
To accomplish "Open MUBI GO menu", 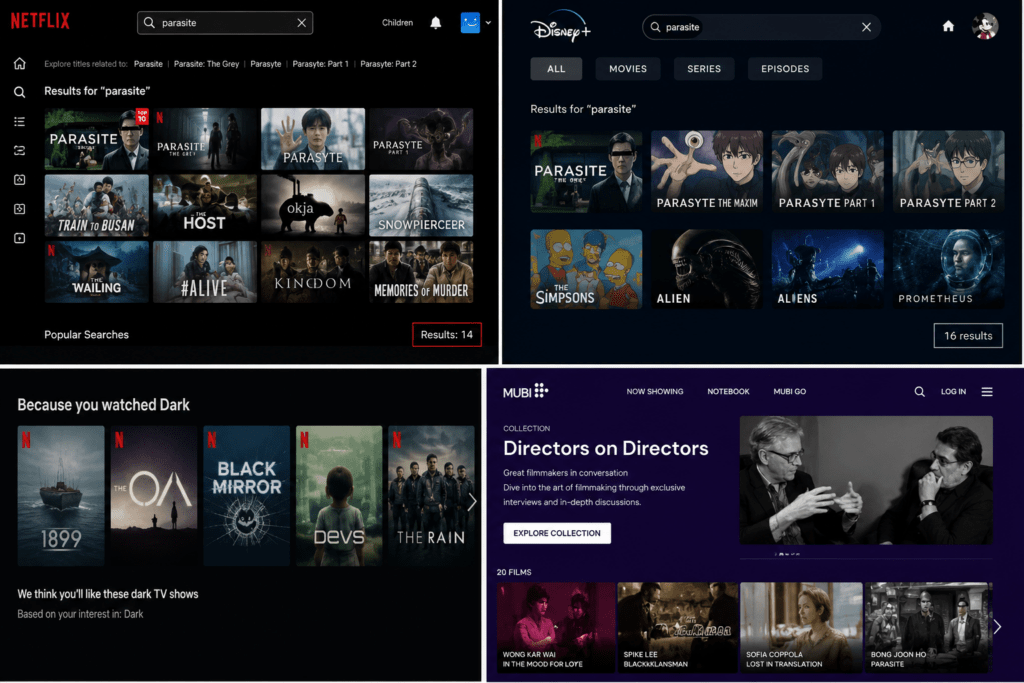I will [790, 392].
